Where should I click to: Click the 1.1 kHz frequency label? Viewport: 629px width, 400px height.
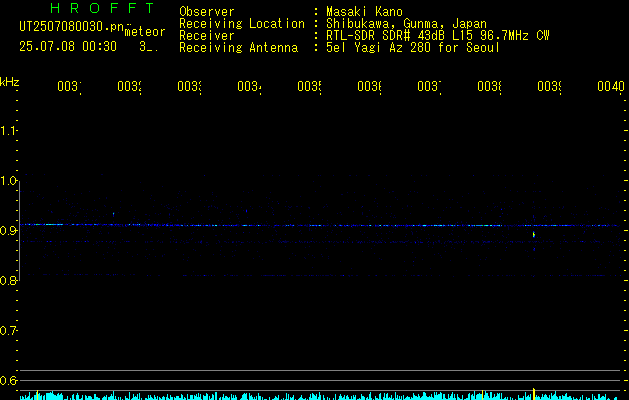pyautogui.click(x=8, y=130)
